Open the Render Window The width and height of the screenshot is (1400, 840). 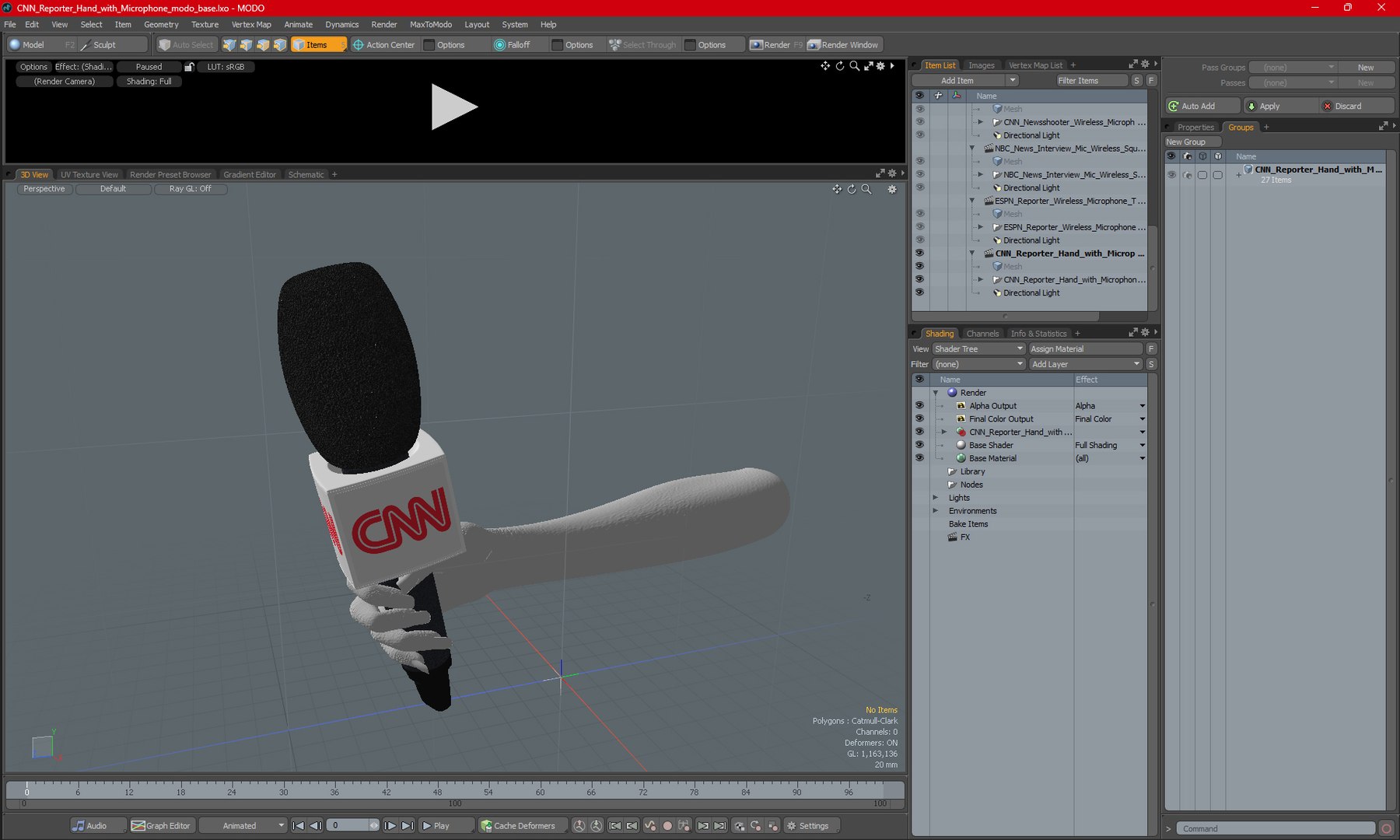click(843, 44)
